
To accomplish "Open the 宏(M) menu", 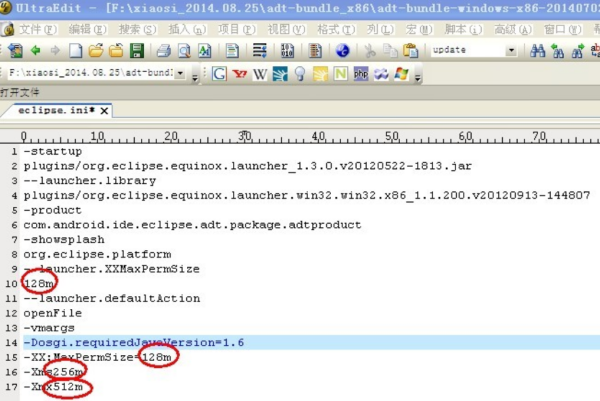I will point(419,29).
